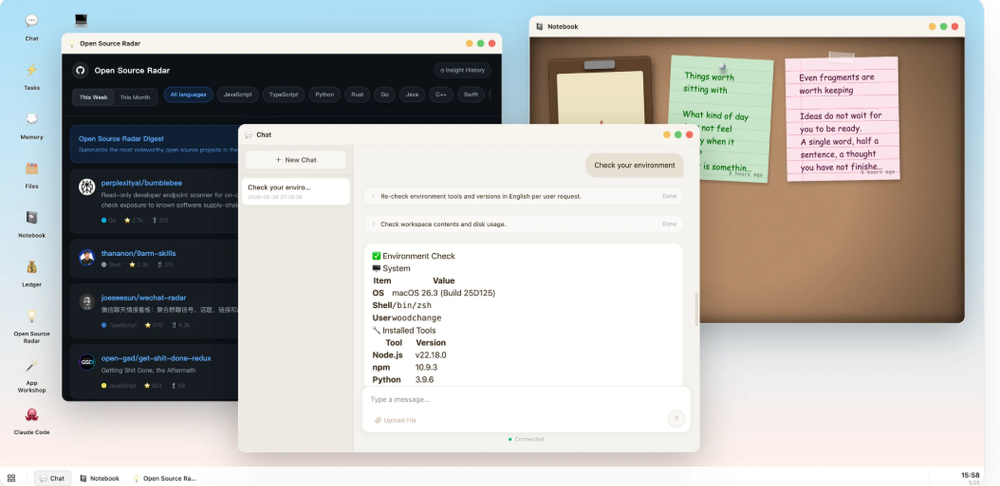The width and height of the screenshot is (1000, 486).
Task: Switch to Chat in the taskbar
Action: (x=52, y=478)
